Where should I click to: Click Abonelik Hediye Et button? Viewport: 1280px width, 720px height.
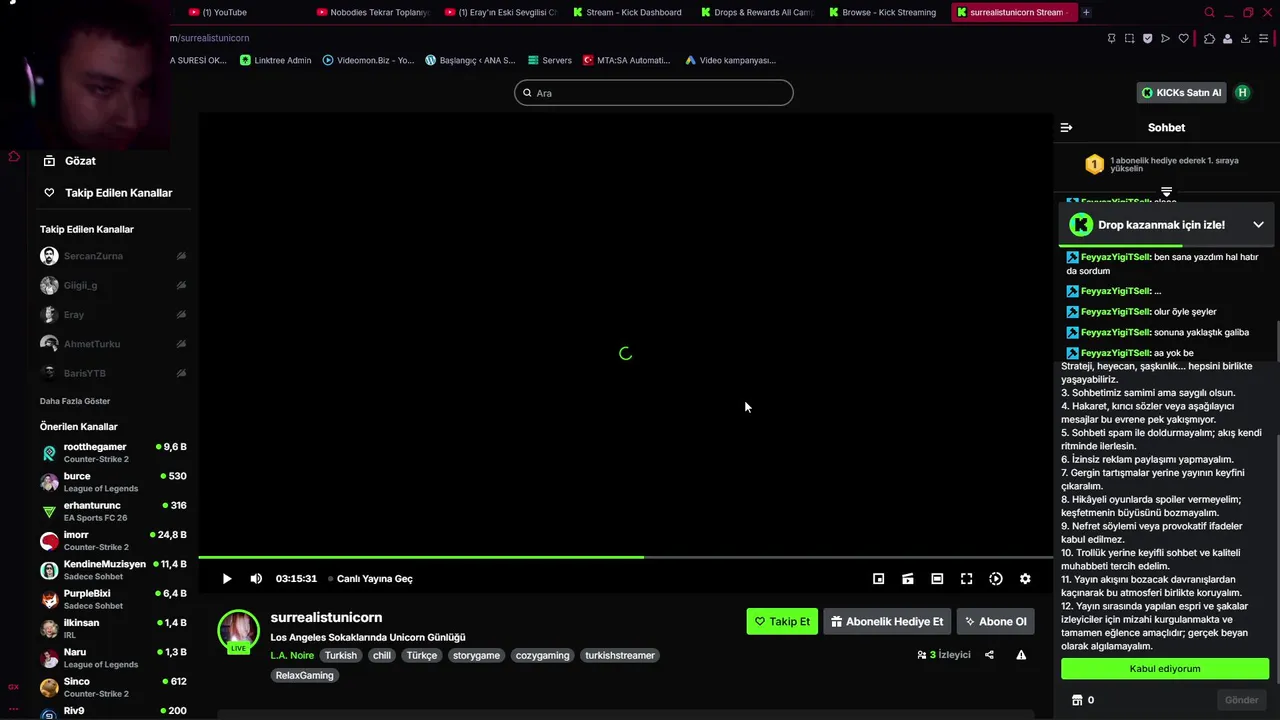pyautogui.click(x=887, y=621)
